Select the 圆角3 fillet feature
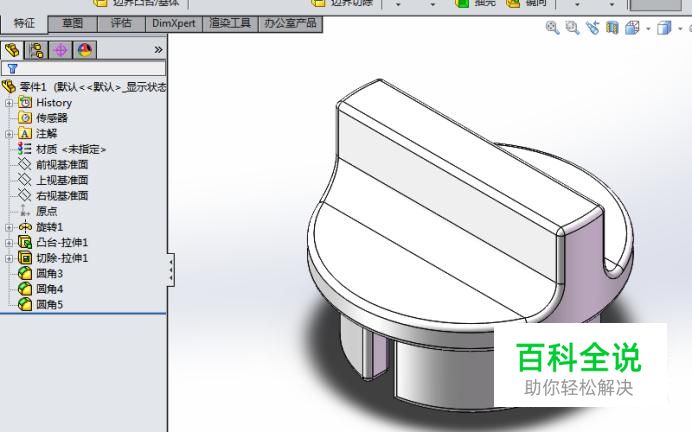The height and width of the screenshot is (432, 692). (x=41, y=274)
